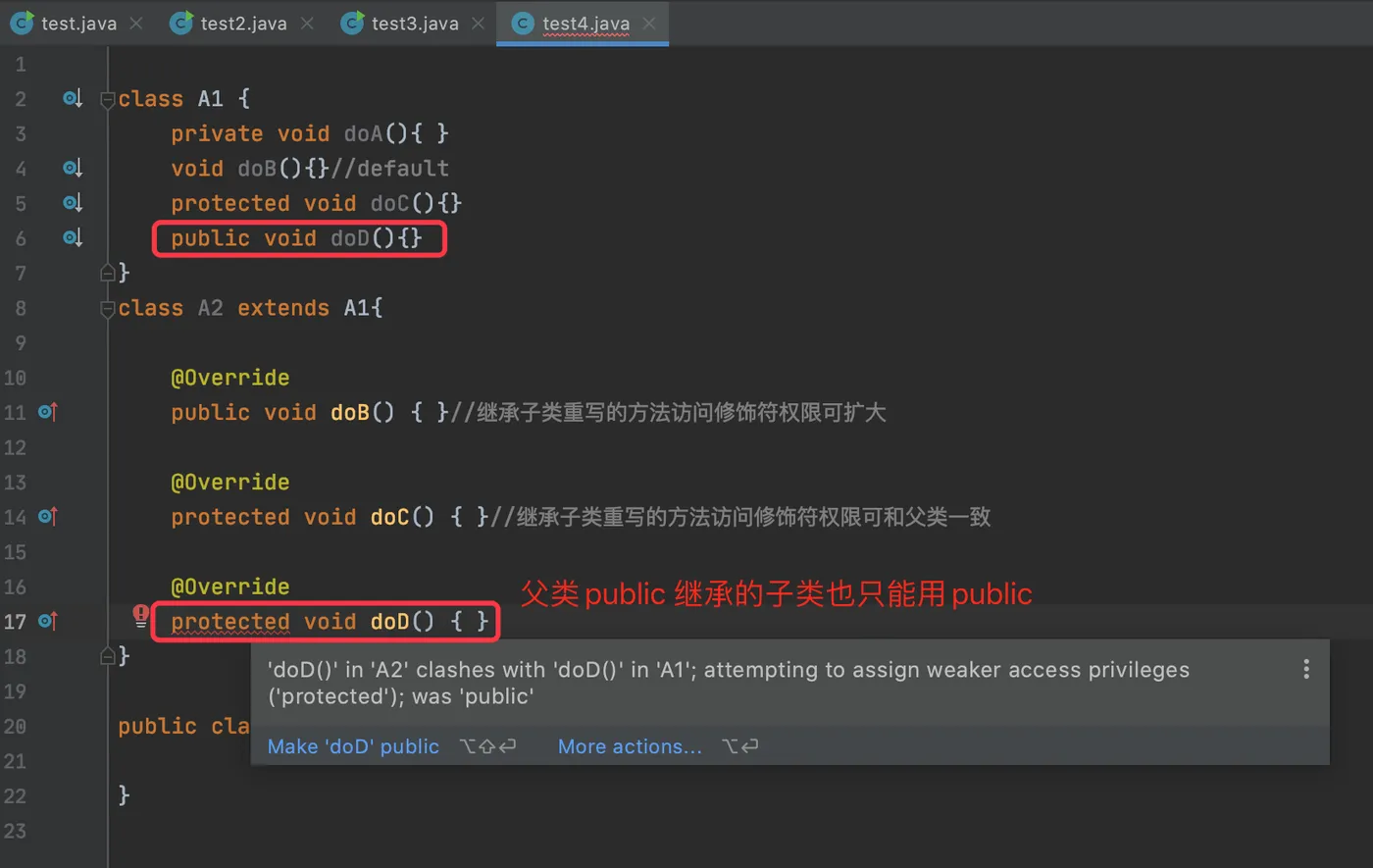
Task: Collapse the class A2 code block
Action: (108, 308)
